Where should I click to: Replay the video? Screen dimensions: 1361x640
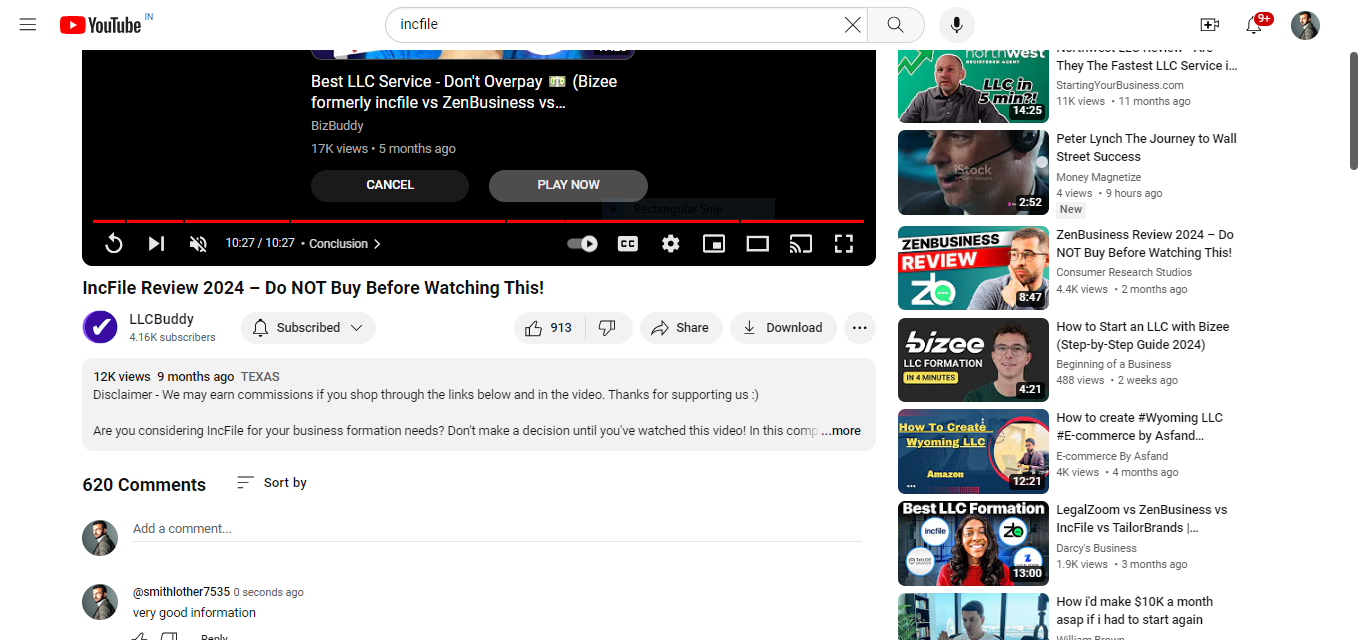pyautogui.click(x=114, y=243)
